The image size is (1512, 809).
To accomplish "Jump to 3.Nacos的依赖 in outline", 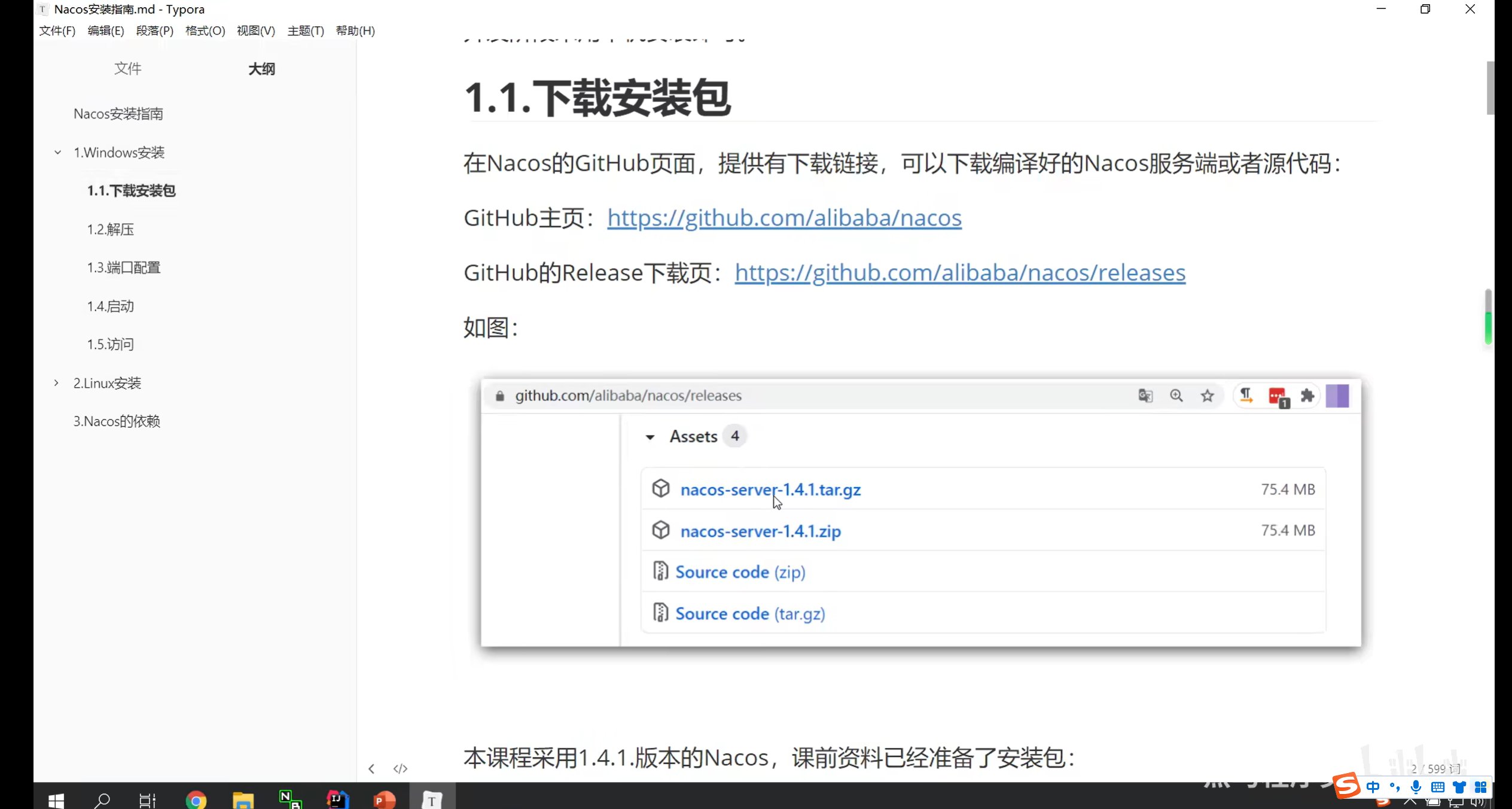I will coord(117,421).
